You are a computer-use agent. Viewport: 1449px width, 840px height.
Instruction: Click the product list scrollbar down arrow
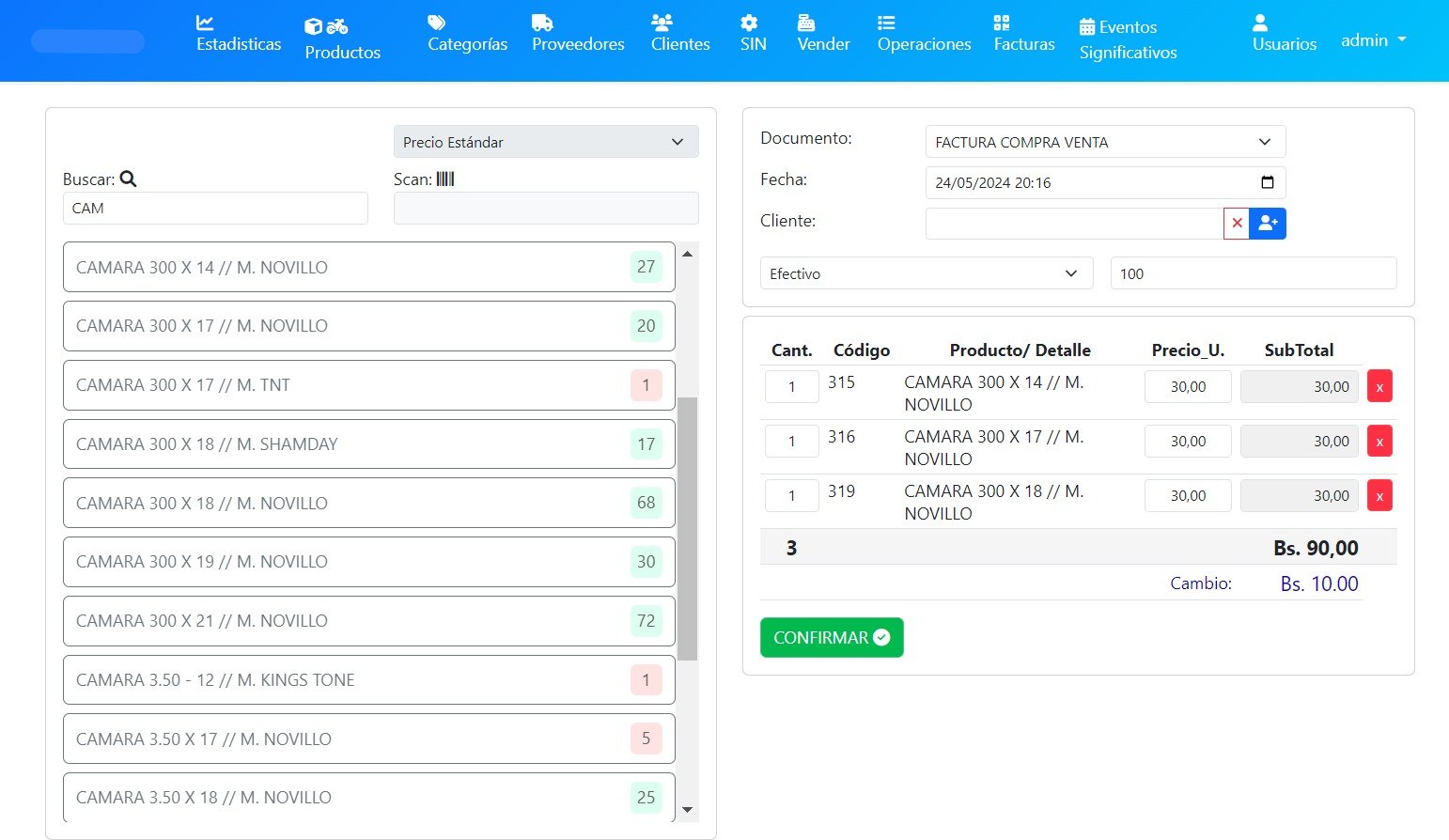(687, 809)
